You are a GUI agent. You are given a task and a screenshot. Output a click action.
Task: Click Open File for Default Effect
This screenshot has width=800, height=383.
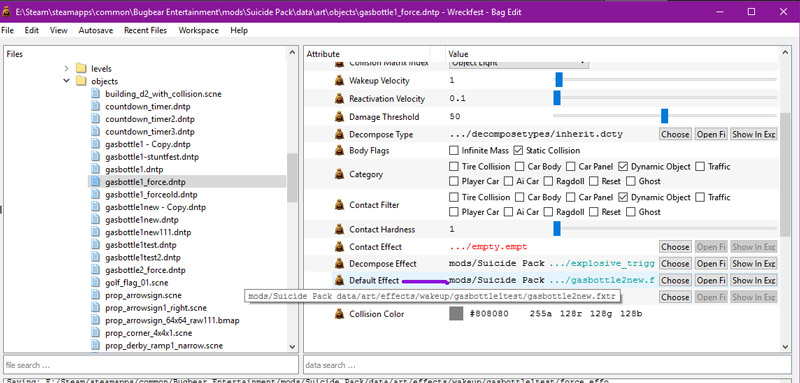coord(711,280)
